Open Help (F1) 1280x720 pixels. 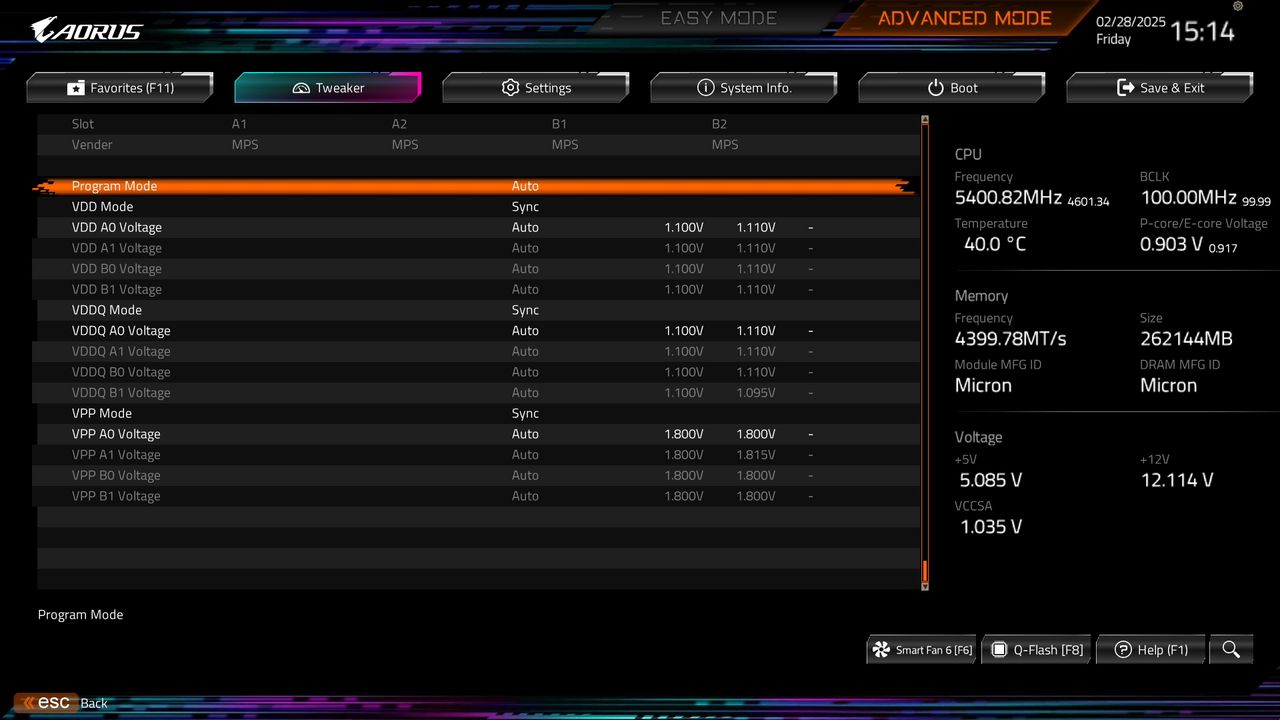click(x=1151, y=650)
